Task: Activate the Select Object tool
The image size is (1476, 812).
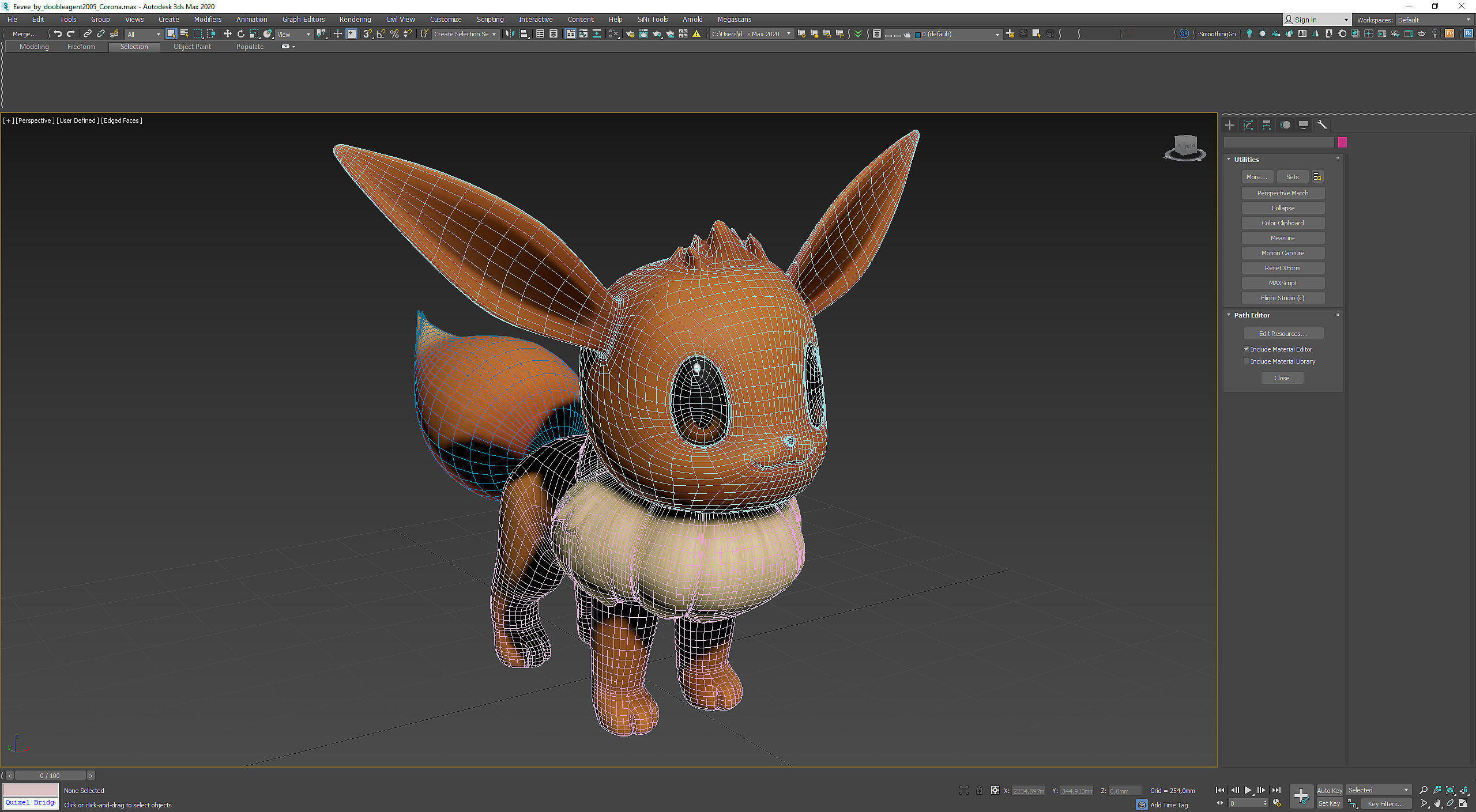Action: pyautogui.click(x=171, y=34)
